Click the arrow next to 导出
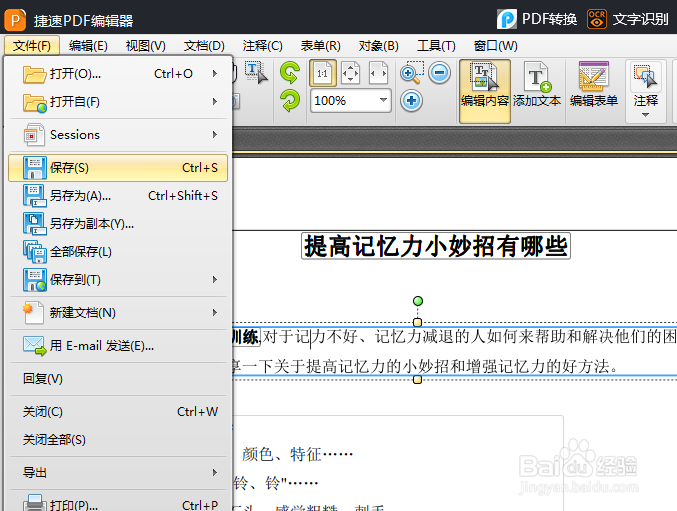The image size is (677, 511). pos(215,473)
